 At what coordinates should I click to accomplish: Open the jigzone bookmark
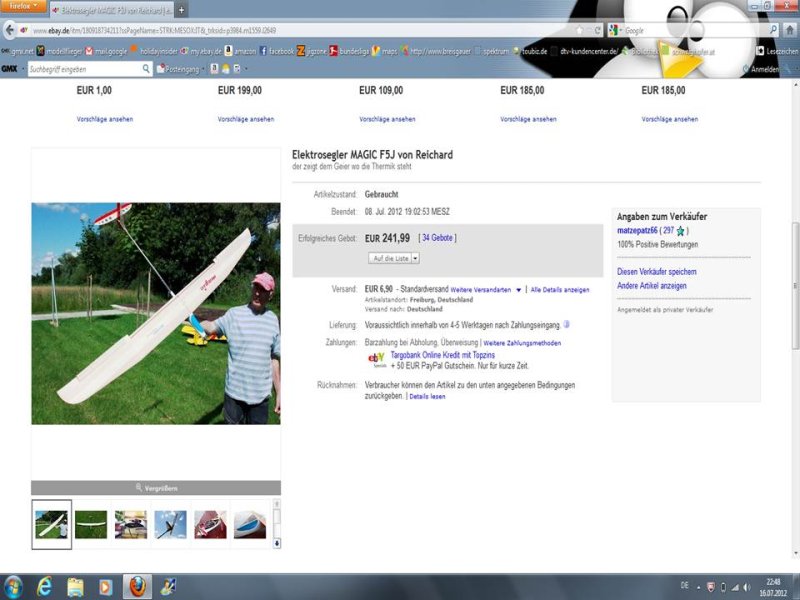click(312, 51)
